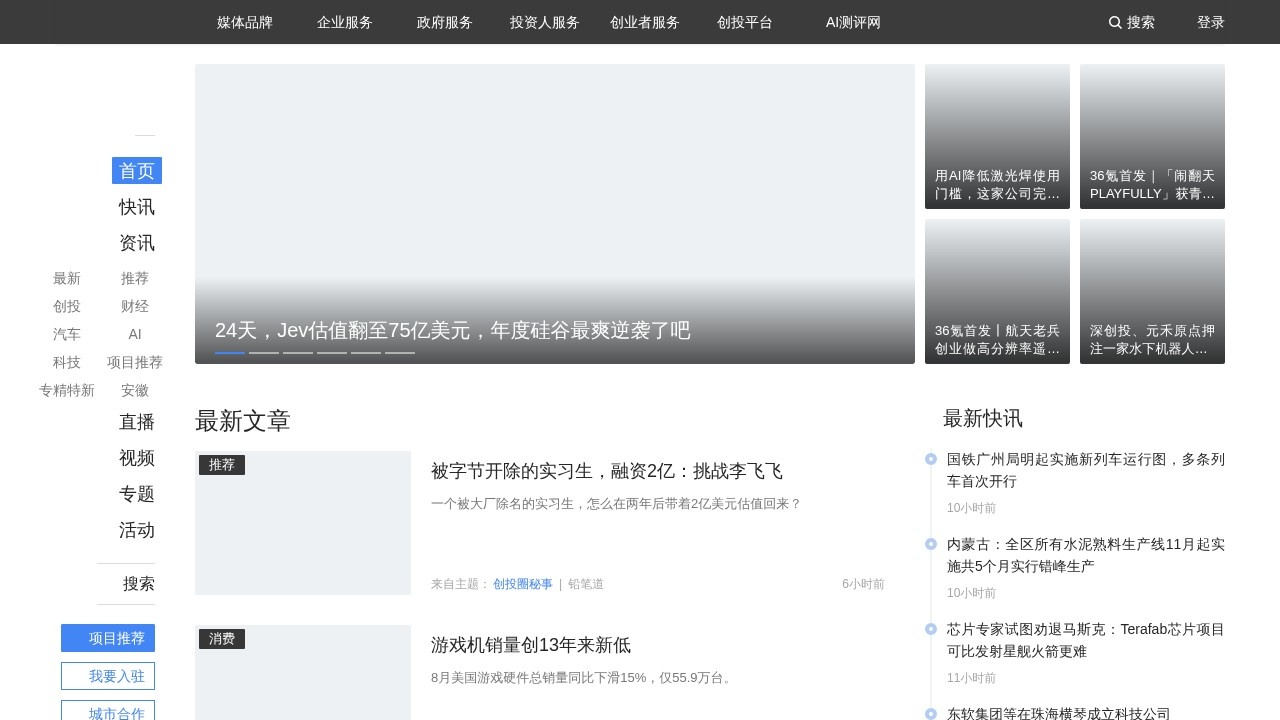
Task: Select 视频 in the left sidebar
Action: pos(137,458)
